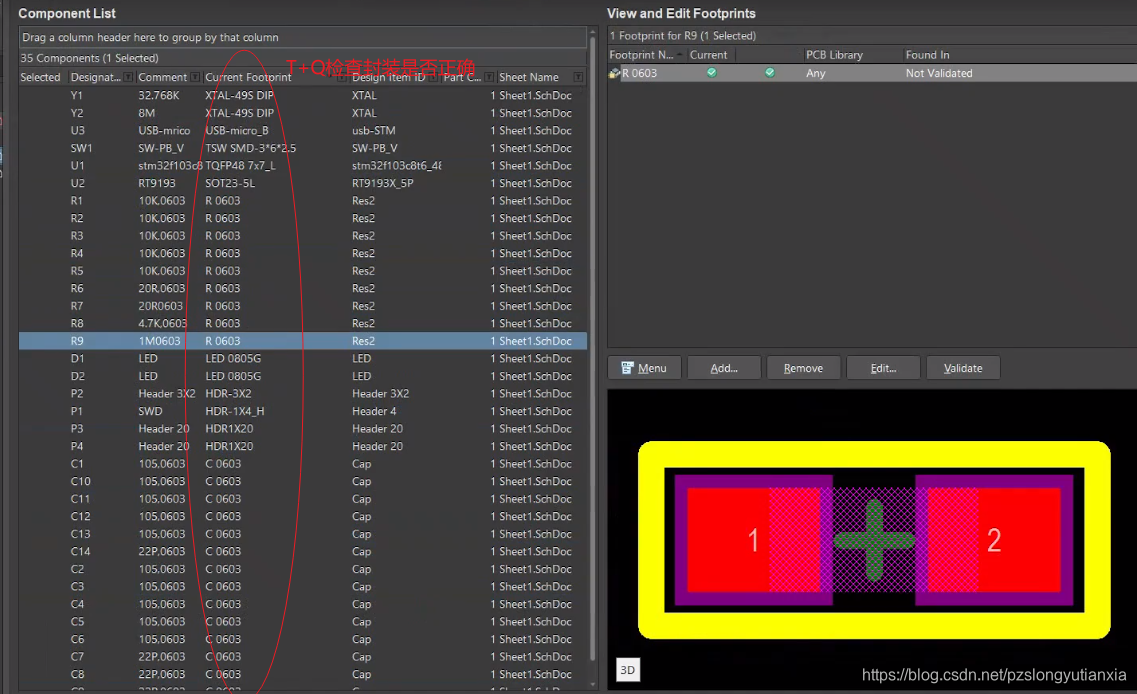Click the second green checkmark in R 0603 row

click(x=769, y=73)
